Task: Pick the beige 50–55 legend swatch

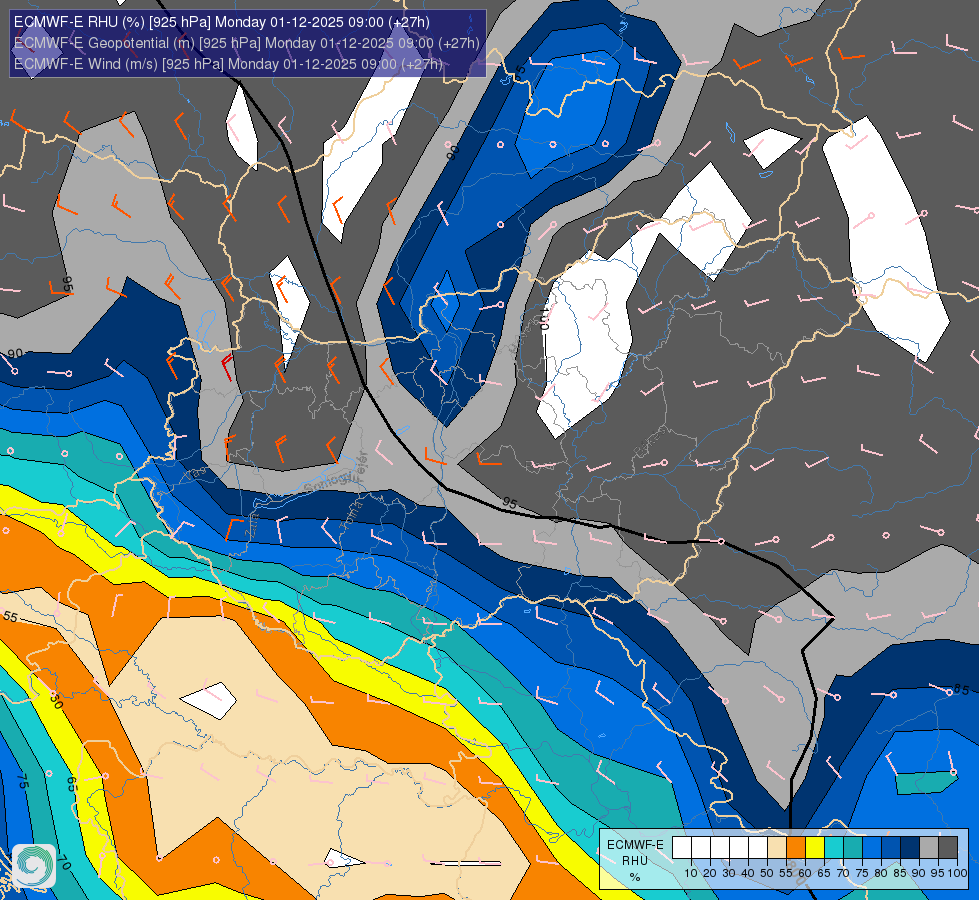Action: pos(777,848)
